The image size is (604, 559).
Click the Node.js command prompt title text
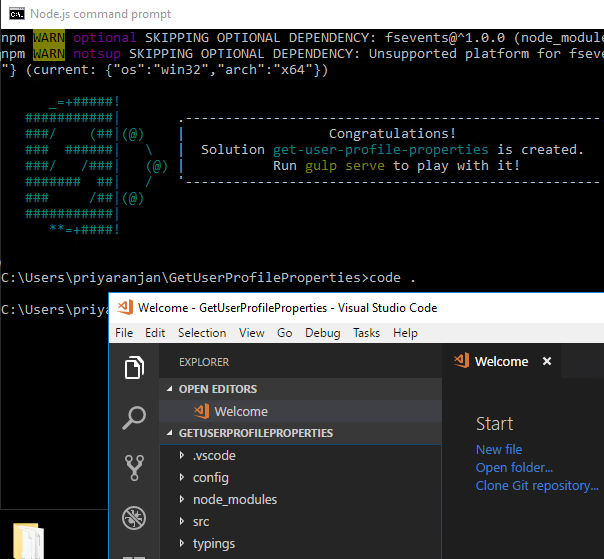pyautogui.click(x=101, y=14)
